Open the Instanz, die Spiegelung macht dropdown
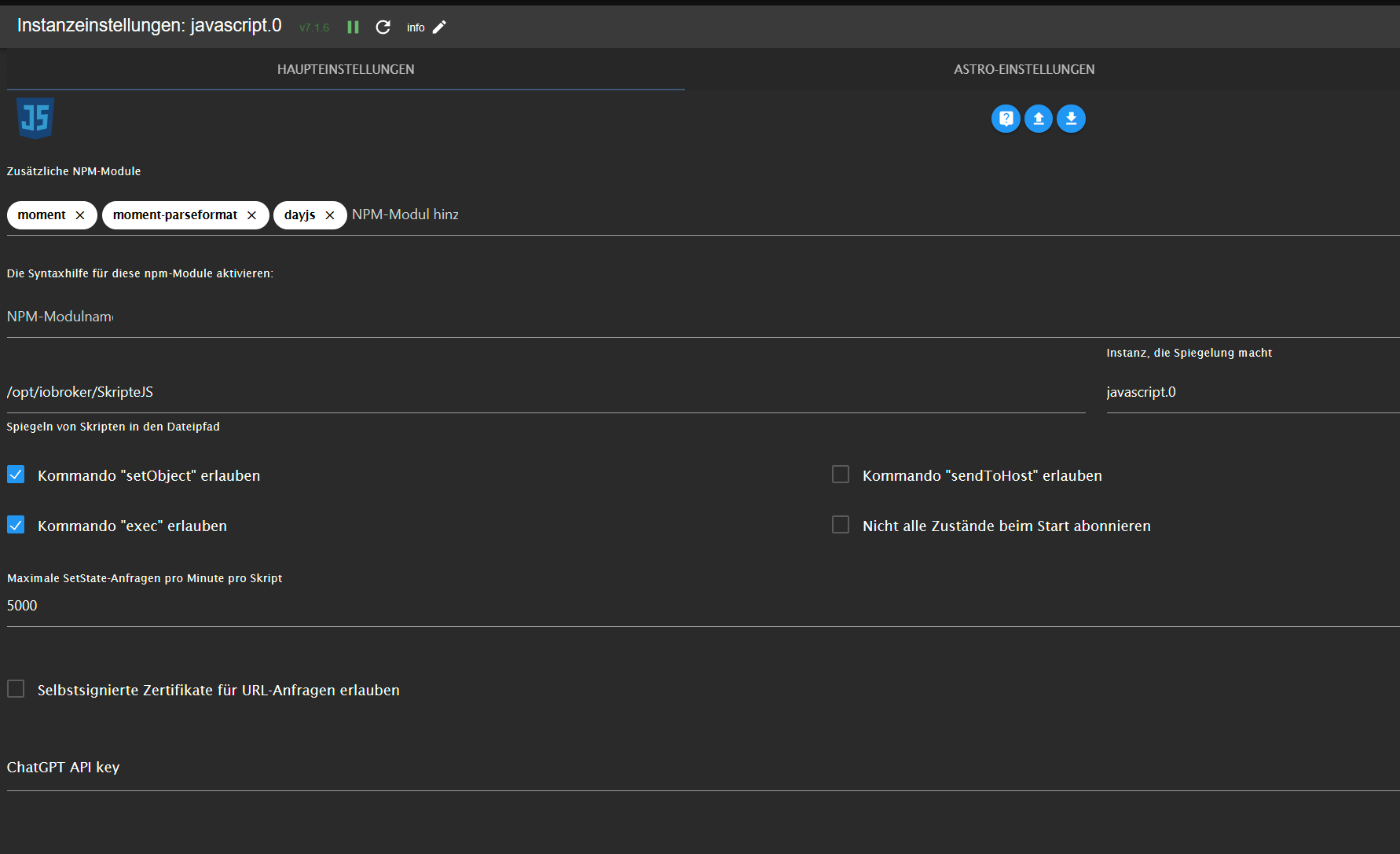 (1253, 392)
